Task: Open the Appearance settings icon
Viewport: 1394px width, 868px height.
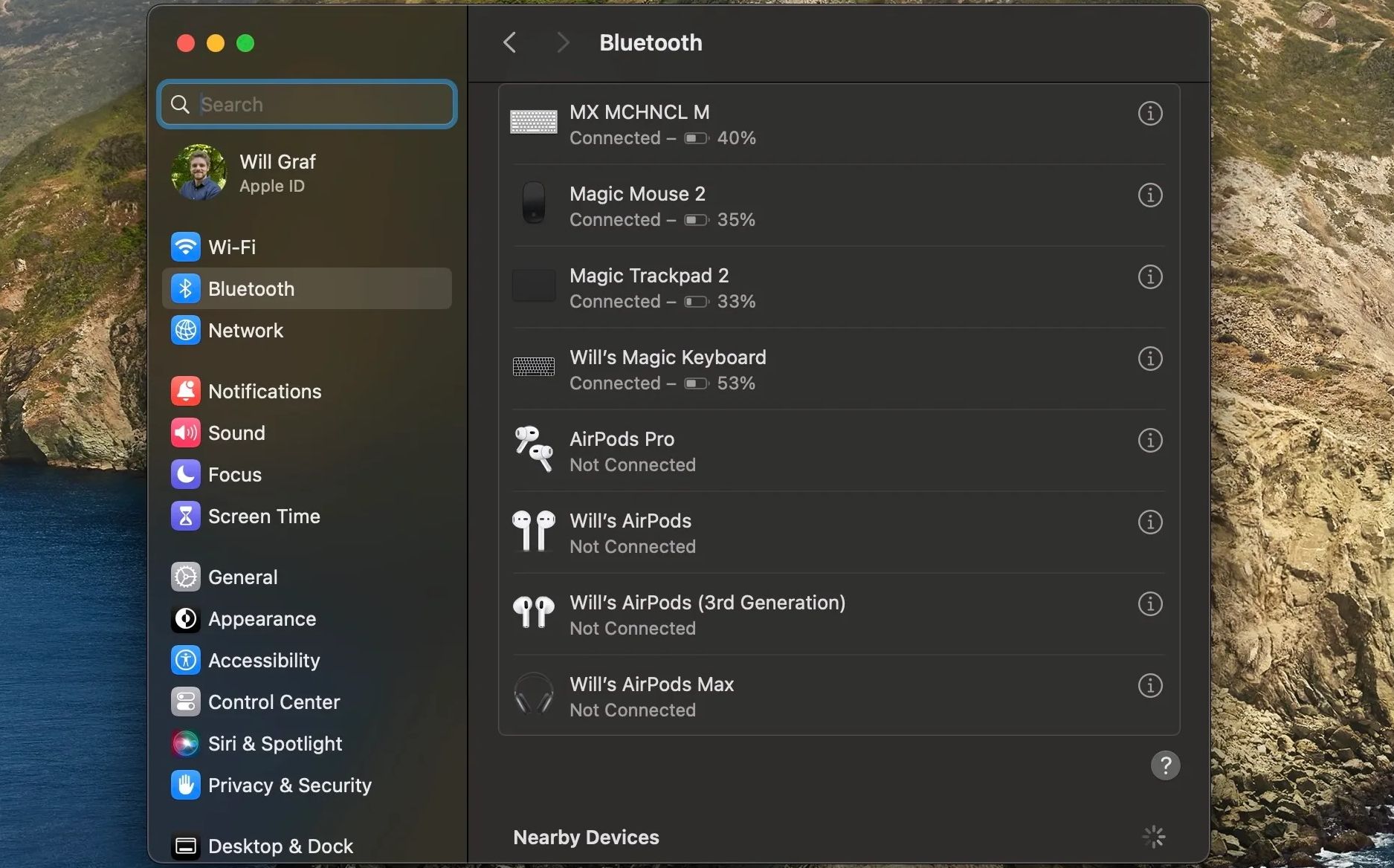Action: tap(186, 618)
